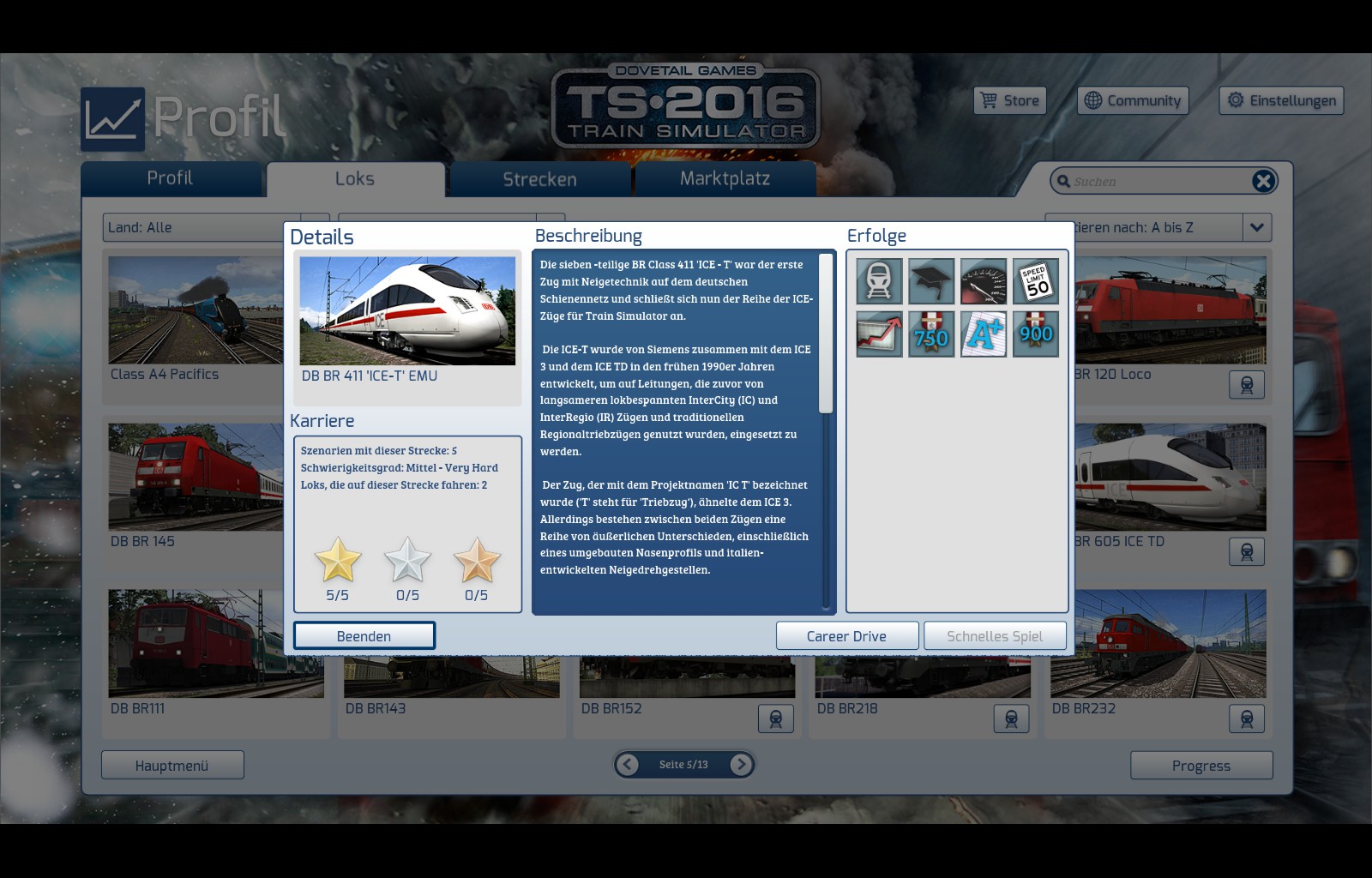Select the DB BR232 locomotive thumbnail
Viewport: 1372px width, 878px height.
tap(1158, 643)
